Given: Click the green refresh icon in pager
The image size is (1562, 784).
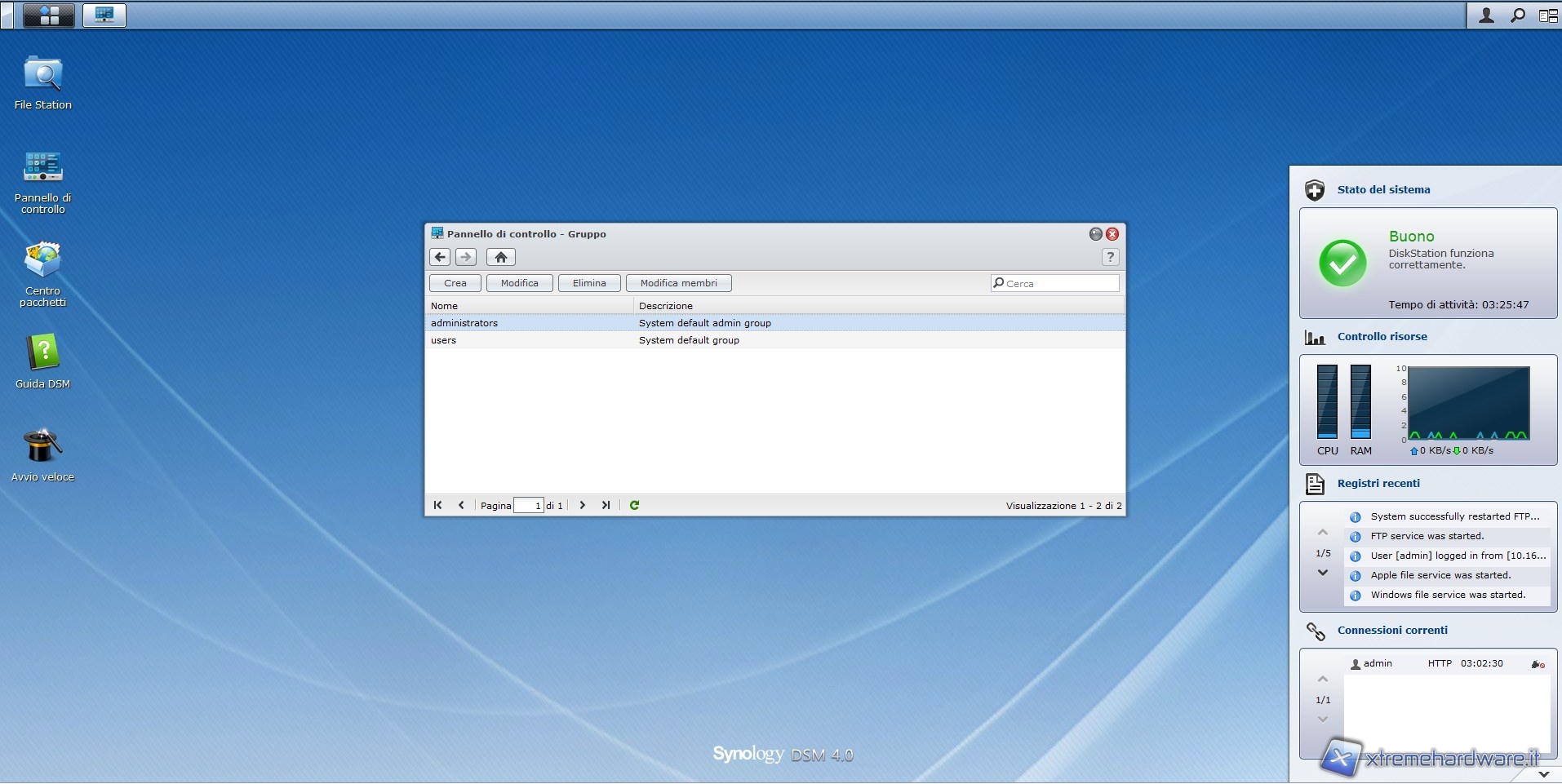Looking at the screenshot, I should coord(634,505).
